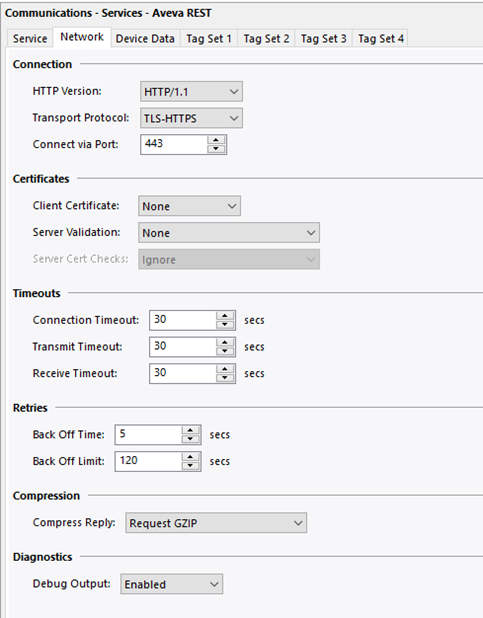Click the Debug Output label
This screenshot has height=618, width=483.
71,584
